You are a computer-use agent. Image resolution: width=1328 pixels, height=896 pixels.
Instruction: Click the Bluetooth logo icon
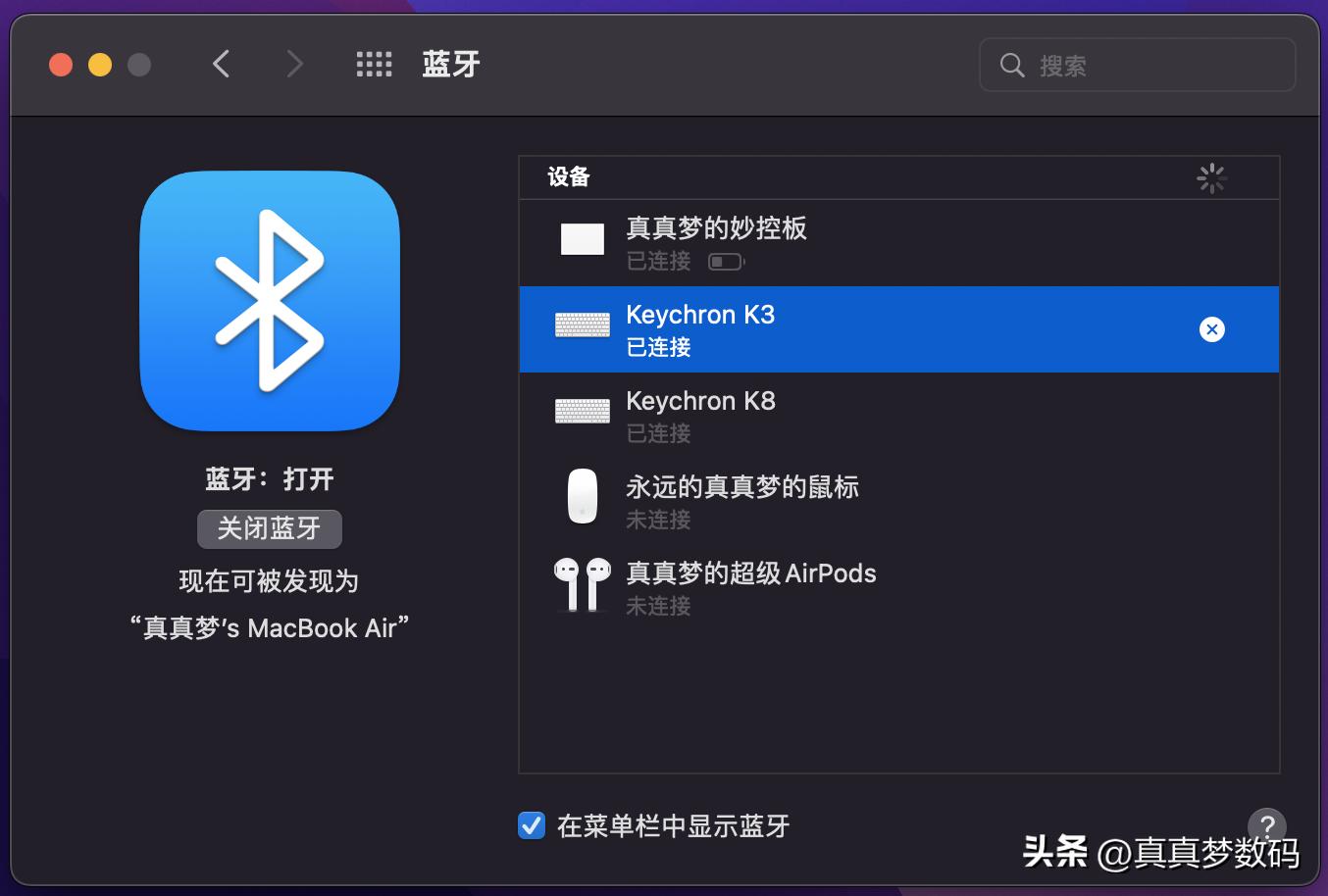270,301
